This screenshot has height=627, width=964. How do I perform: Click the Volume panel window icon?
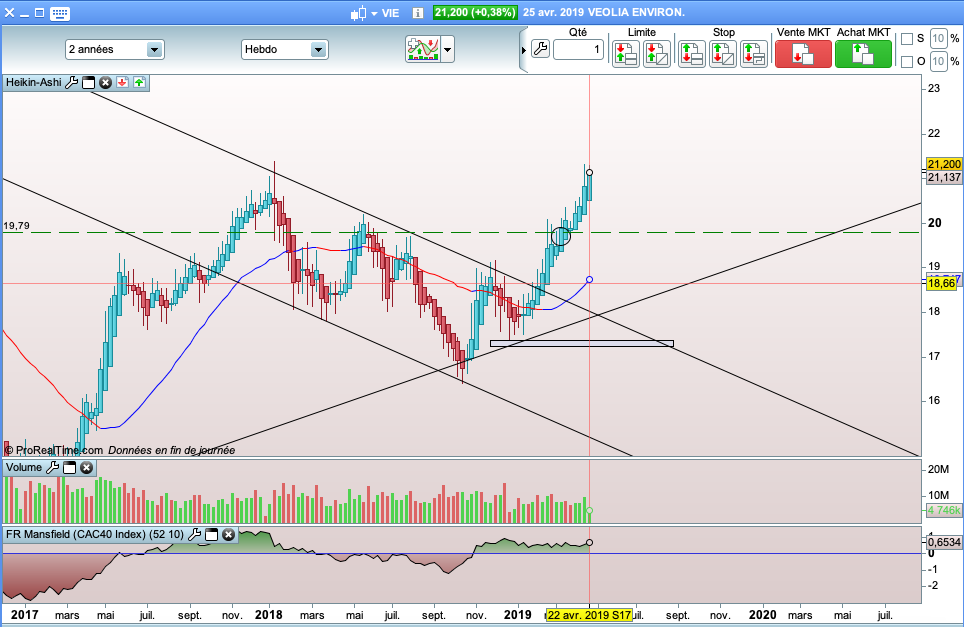(x=69, y=468)
